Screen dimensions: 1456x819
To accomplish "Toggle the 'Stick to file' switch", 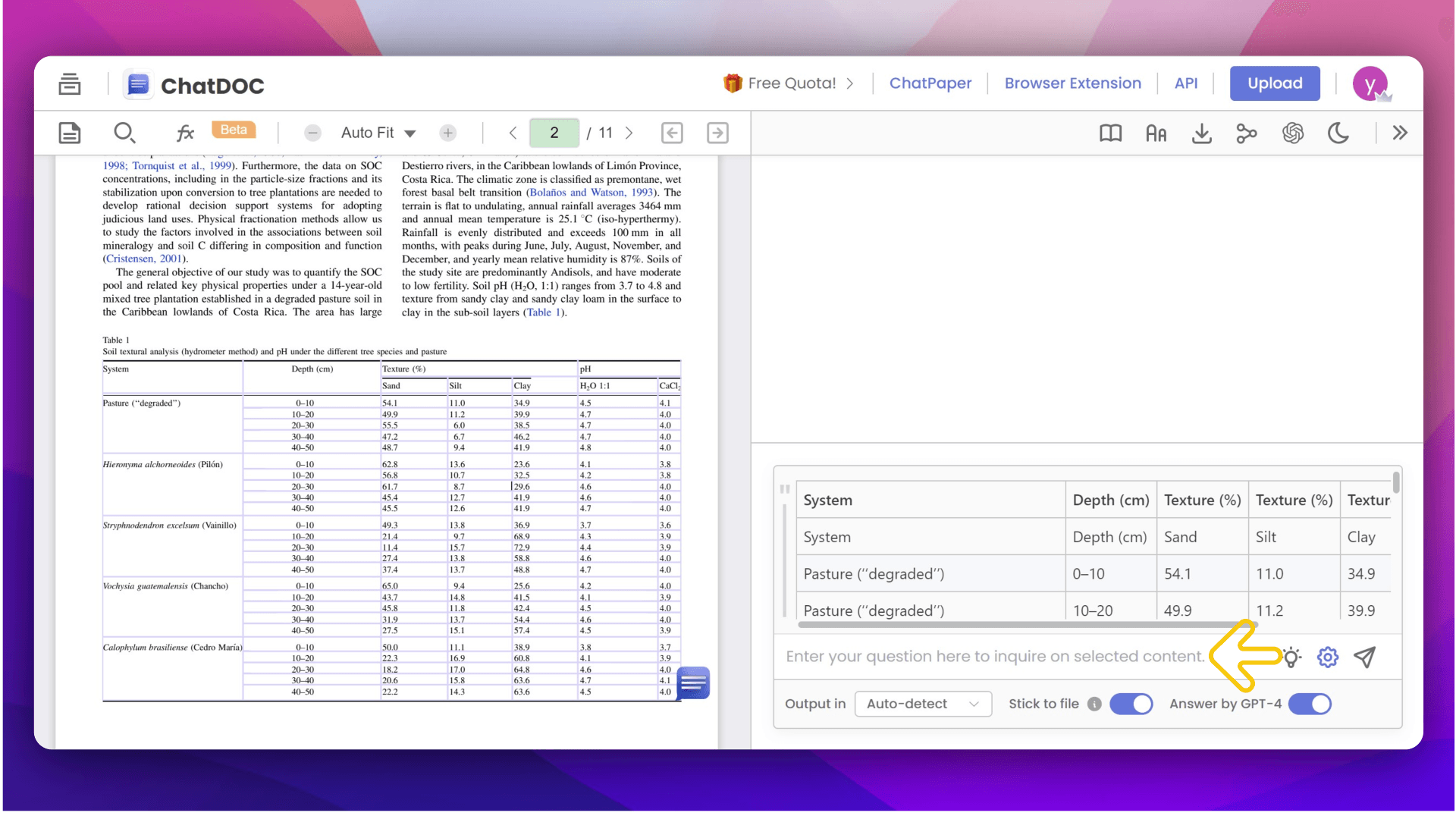I will point(1131,703).
